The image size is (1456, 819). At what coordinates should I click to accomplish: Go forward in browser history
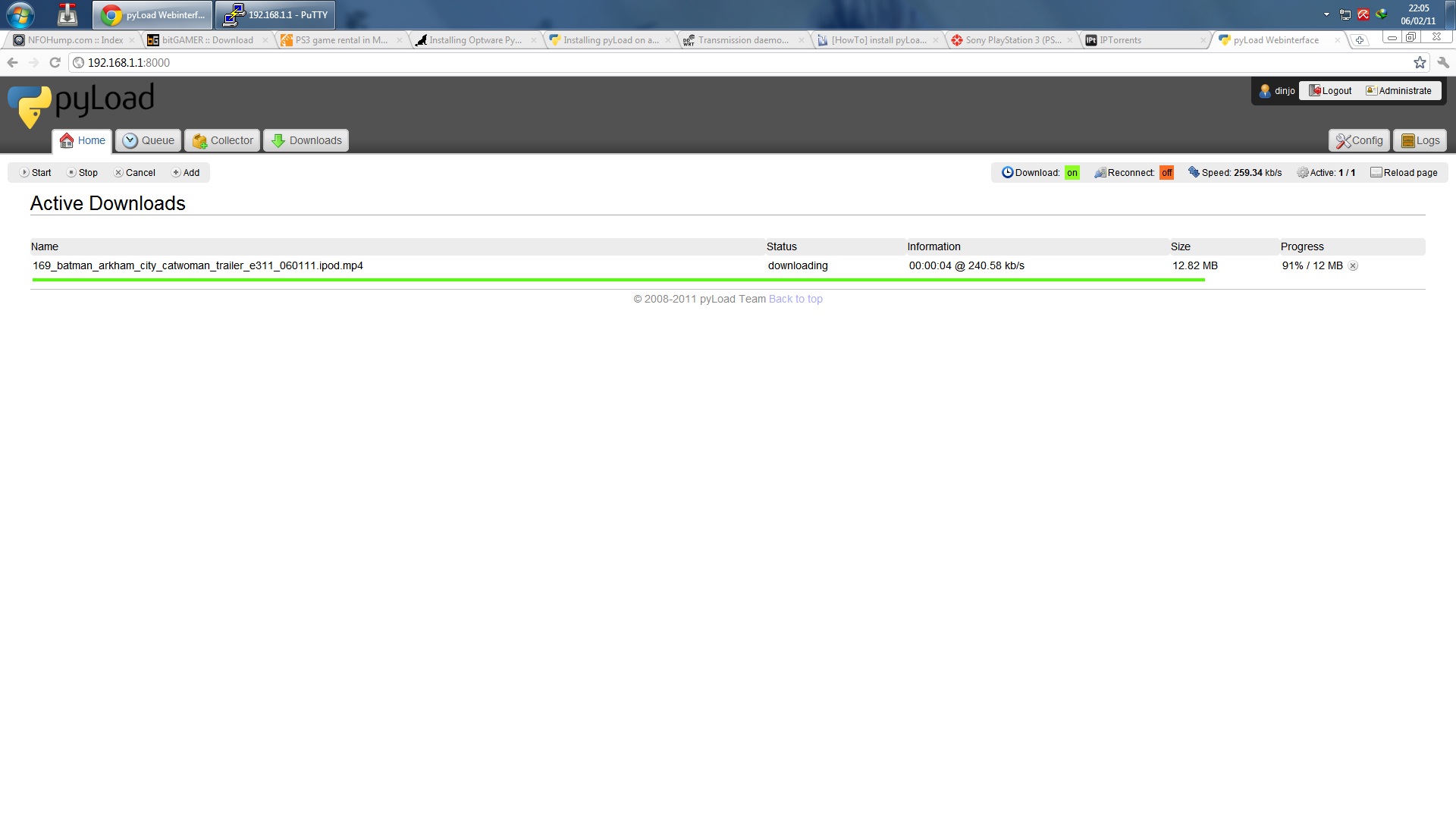coord(33,63)
